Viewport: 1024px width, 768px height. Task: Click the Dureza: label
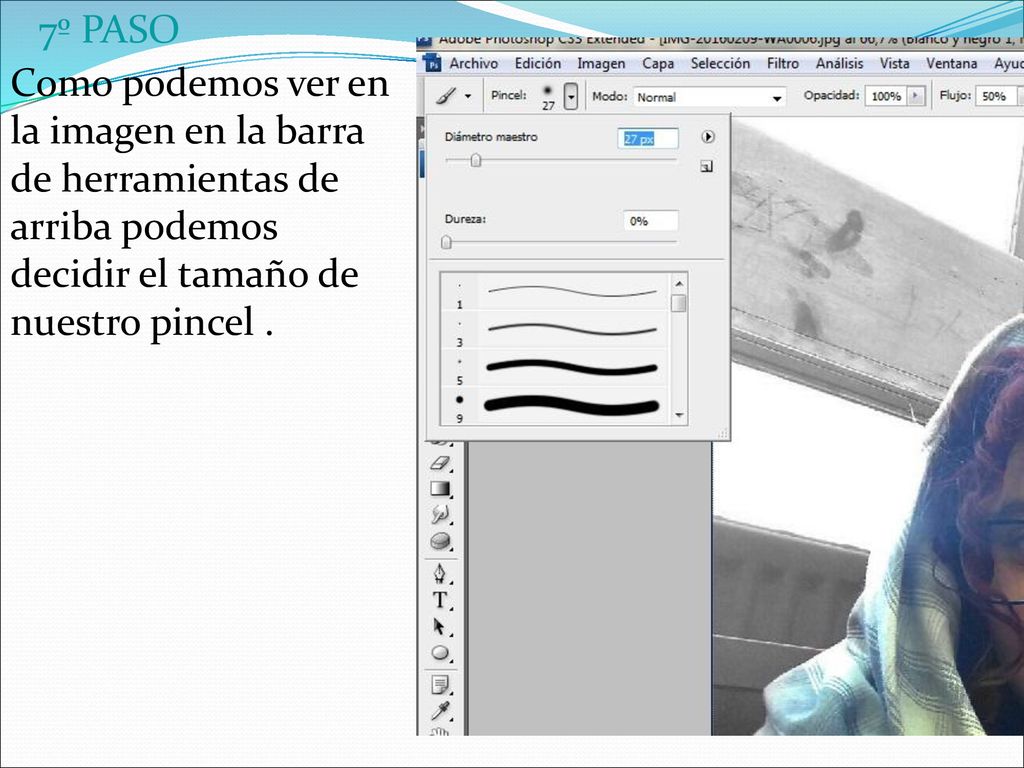pyautogui.click(x=465, y=219)
